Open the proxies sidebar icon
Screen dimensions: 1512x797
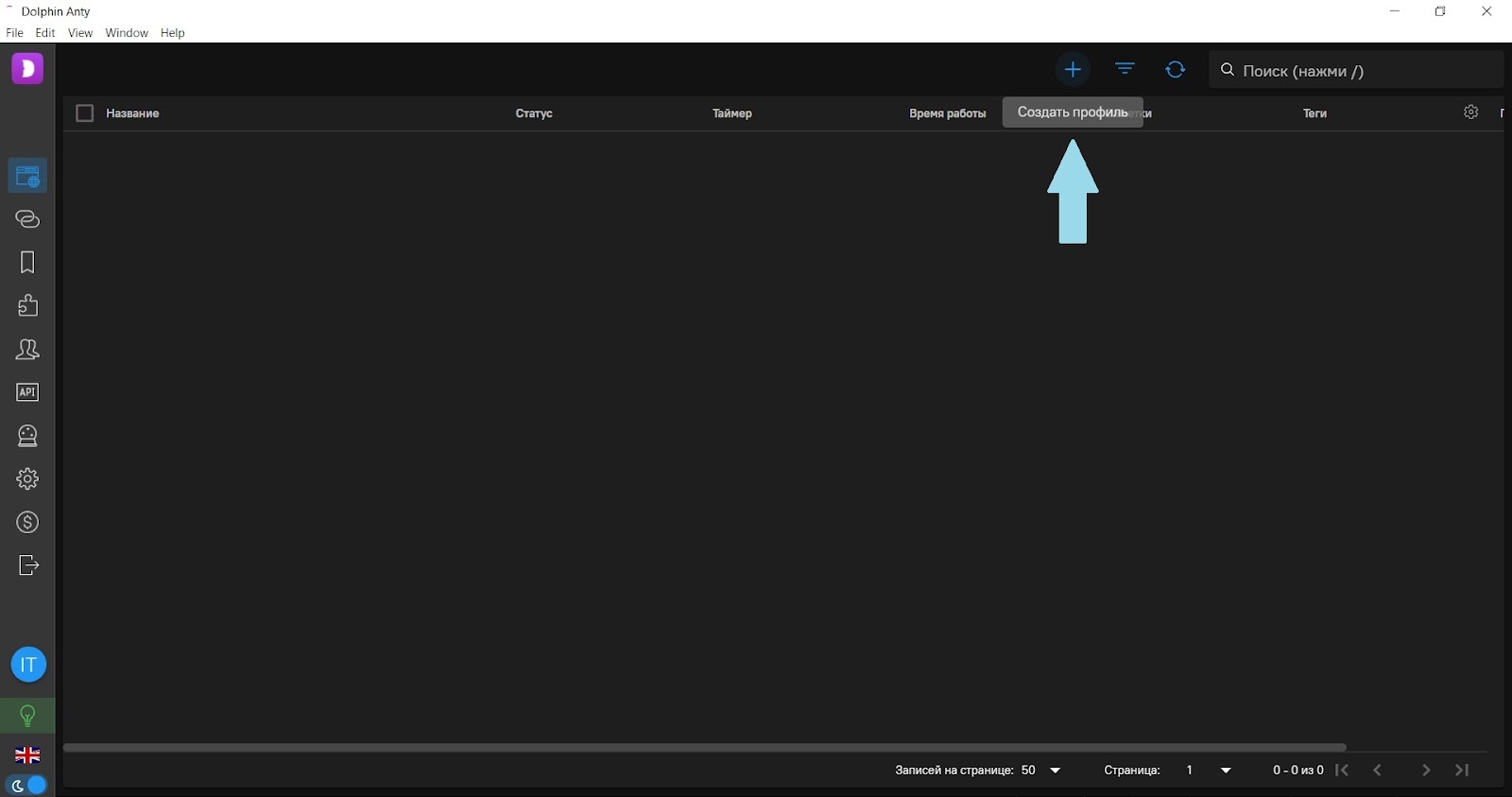27,219
